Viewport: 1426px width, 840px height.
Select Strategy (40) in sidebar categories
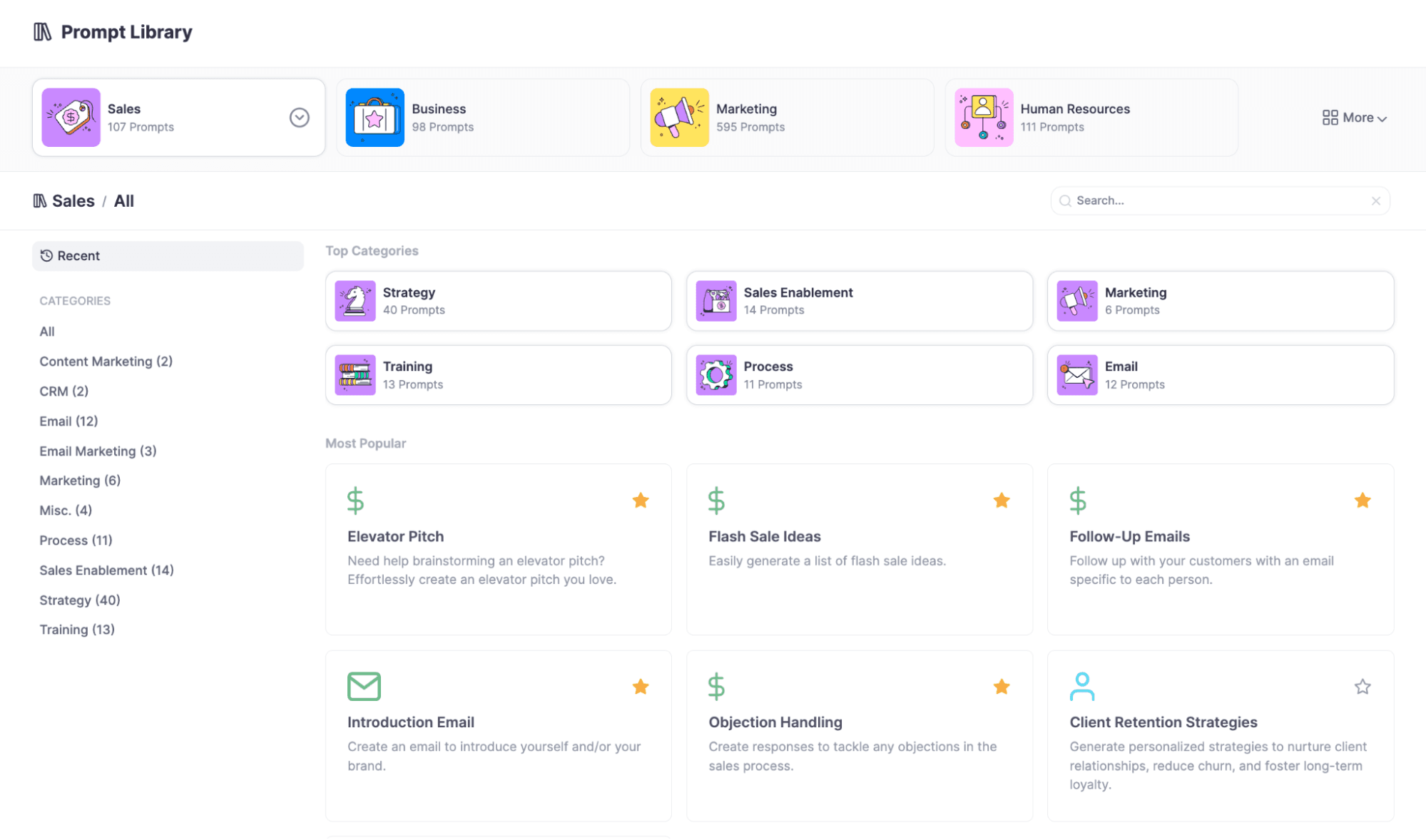coord(80,600)
